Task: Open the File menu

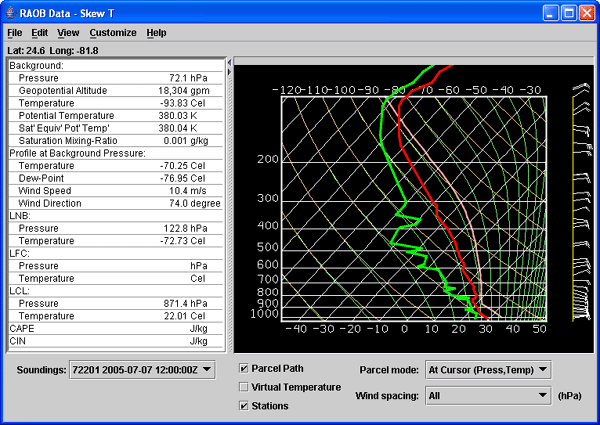Action: [x=14, y=33]
